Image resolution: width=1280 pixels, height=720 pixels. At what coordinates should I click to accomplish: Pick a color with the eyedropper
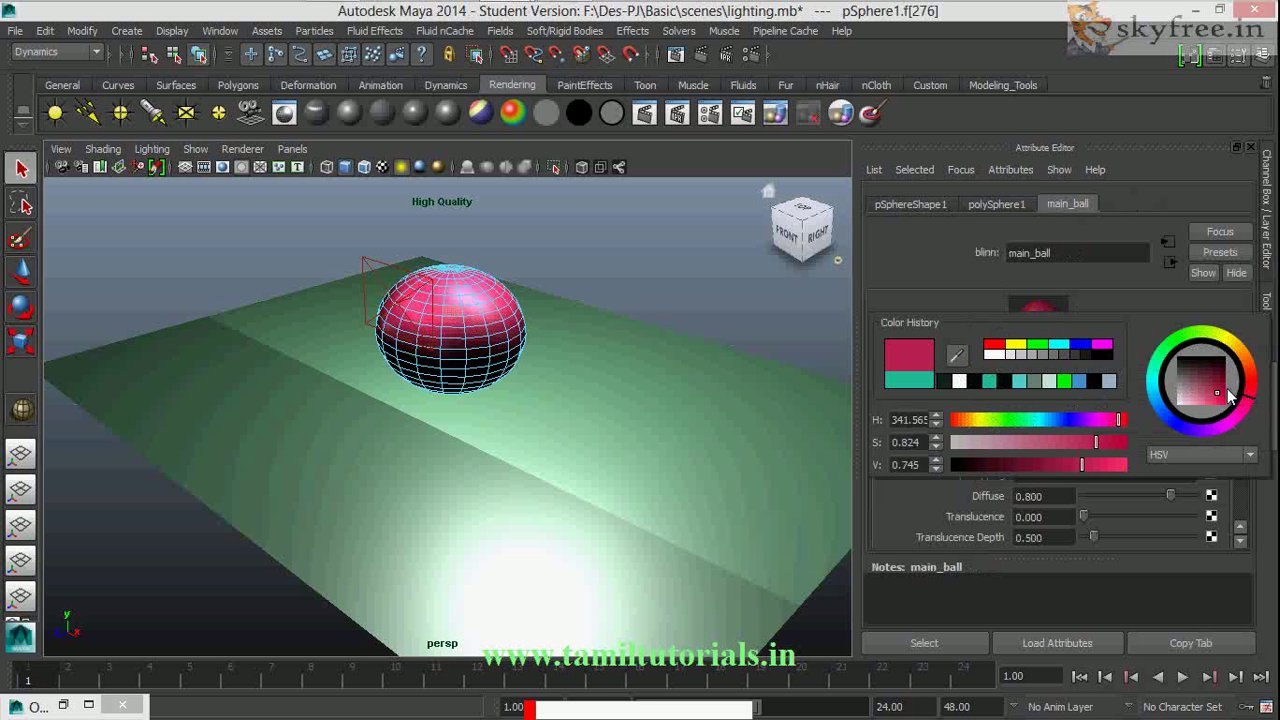(x=957, y=355)
